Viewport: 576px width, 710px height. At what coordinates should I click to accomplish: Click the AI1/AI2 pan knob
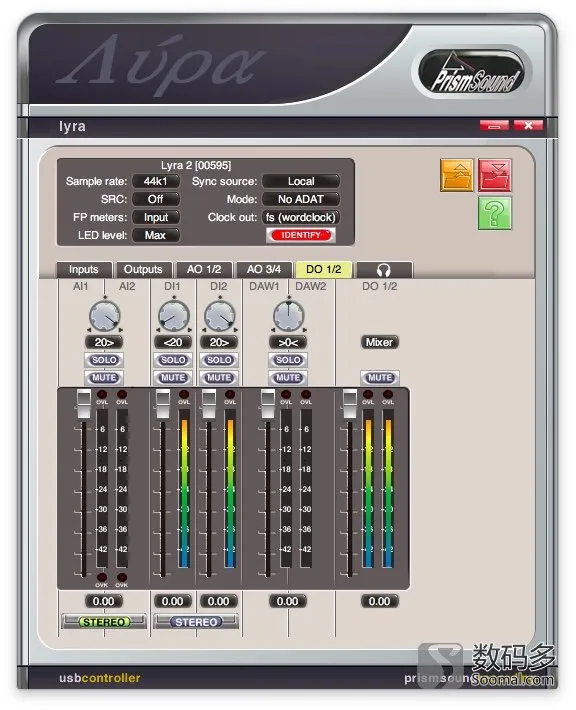coord(105,316)
